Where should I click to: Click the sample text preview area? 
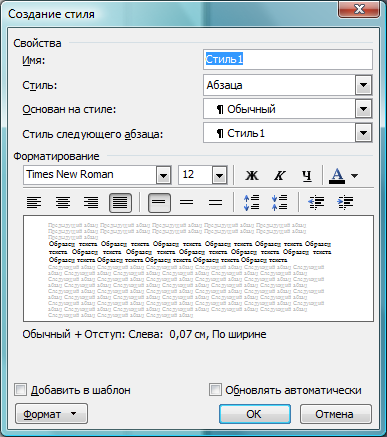coord(198,269)
